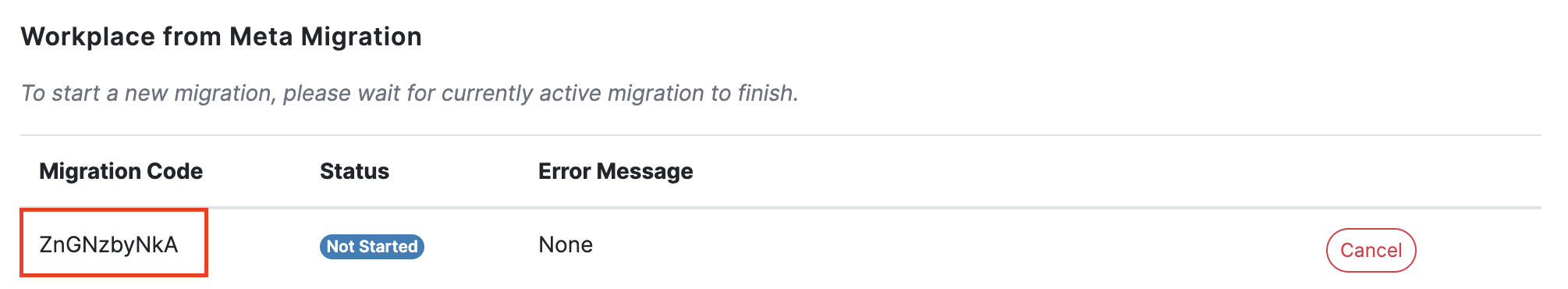Click the blank header area above Cancel
This screenshot has width=1568, height=289.
coord(1371,171)
